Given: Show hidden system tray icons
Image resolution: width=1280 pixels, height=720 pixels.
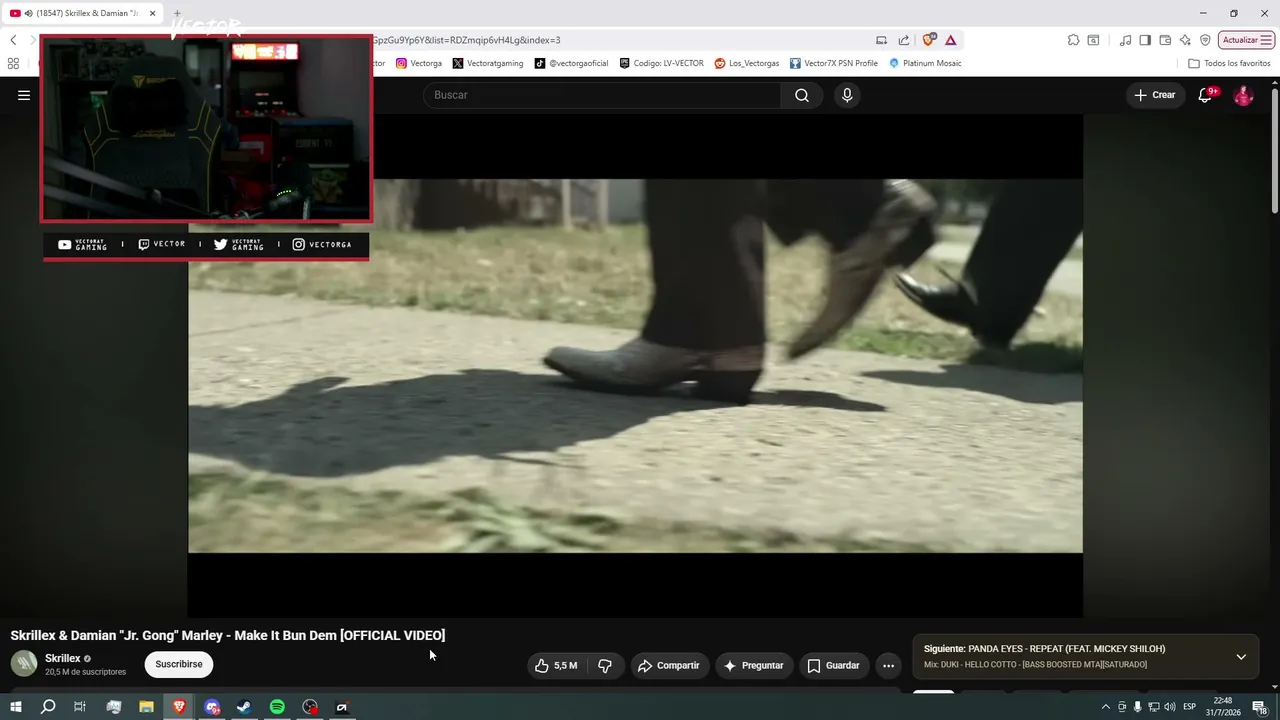Looking at the screenshot, I should pyautogui.click(x=1105, y=707).
